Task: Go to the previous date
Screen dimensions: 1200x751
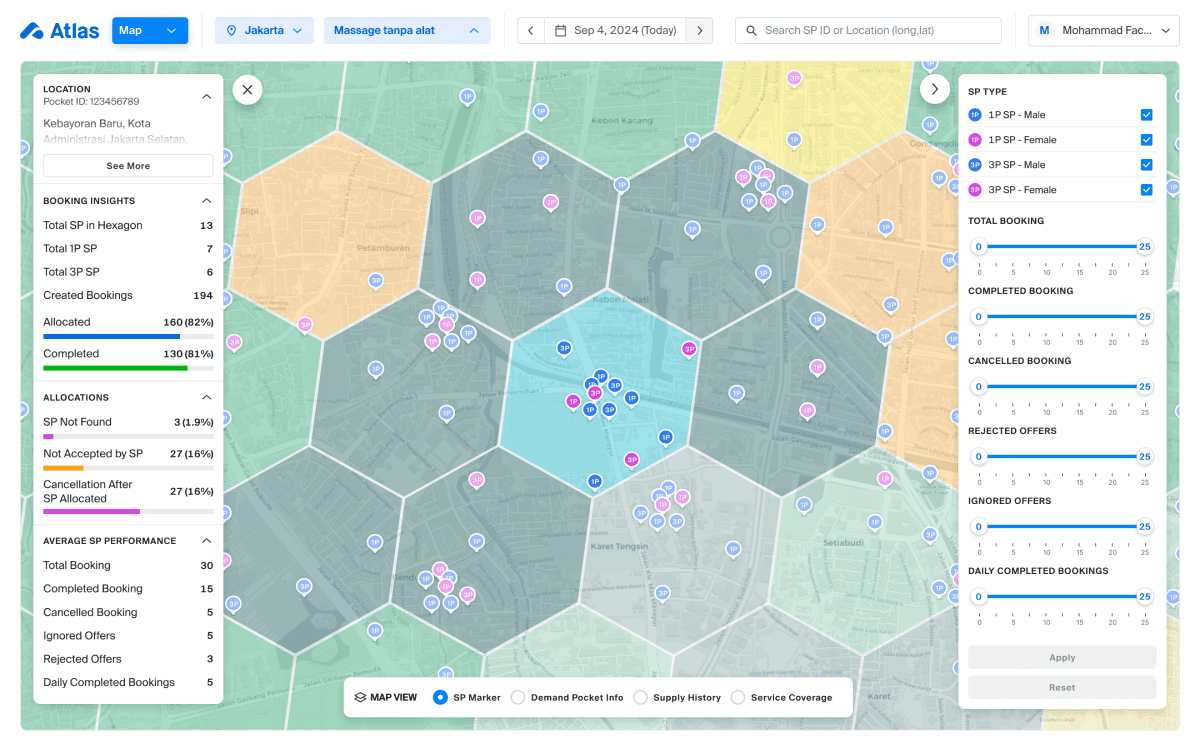Action: [531, 31]
